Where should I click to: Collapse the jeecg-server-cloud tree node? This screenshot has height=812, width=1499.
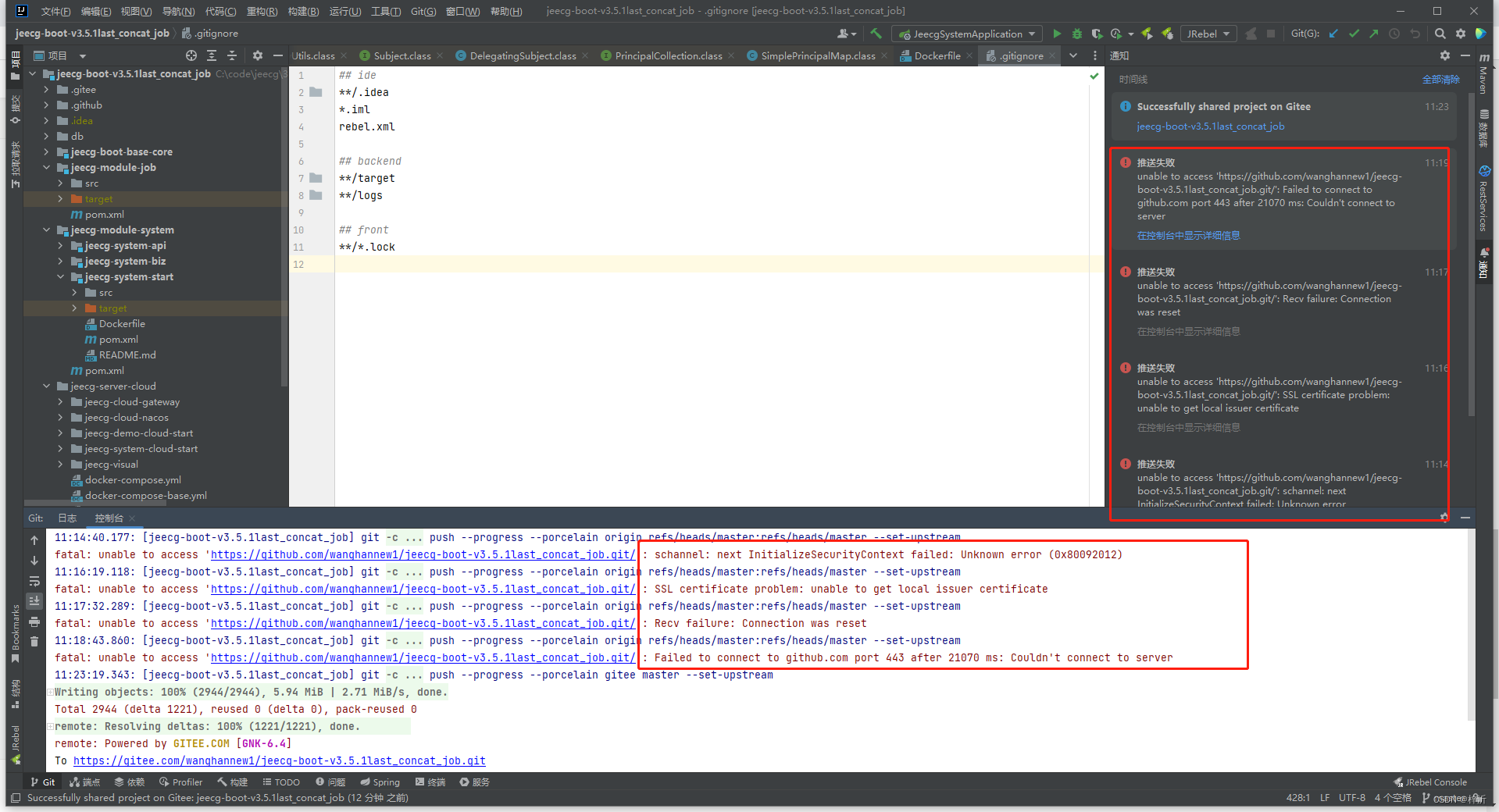46,386
